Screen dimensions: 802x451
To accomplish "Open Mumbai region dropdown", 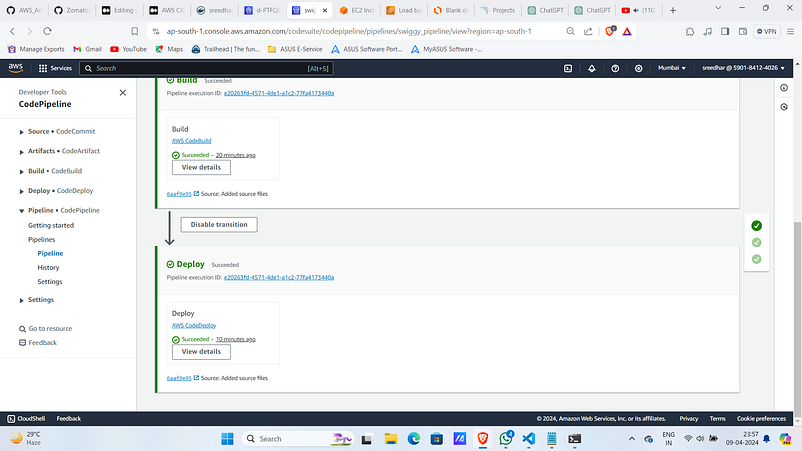I will (x=672, y=68).
